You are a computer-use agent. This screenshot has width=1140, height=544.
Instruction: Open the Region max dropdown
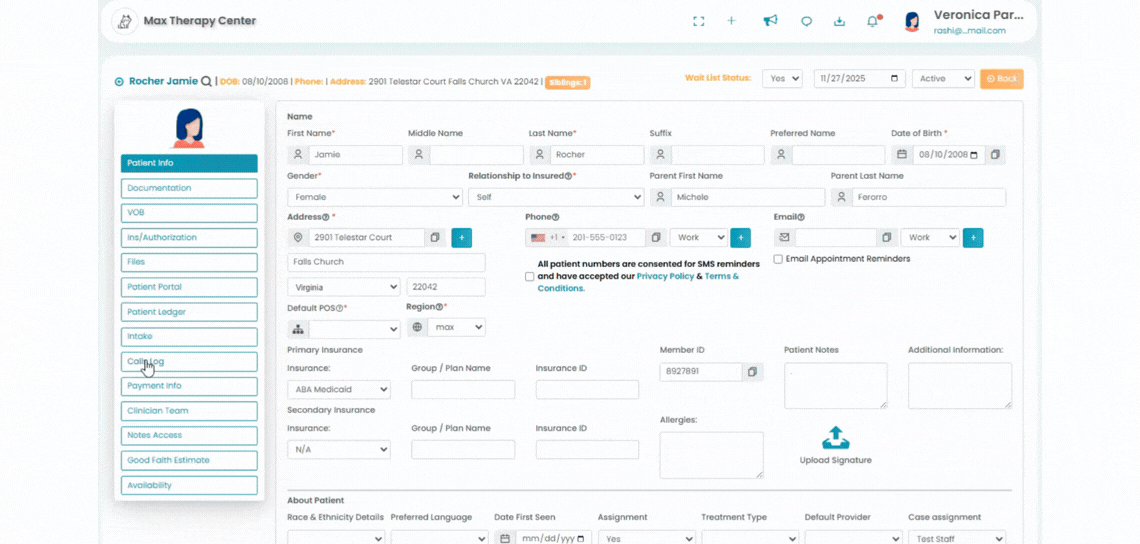tap(456, 327)
